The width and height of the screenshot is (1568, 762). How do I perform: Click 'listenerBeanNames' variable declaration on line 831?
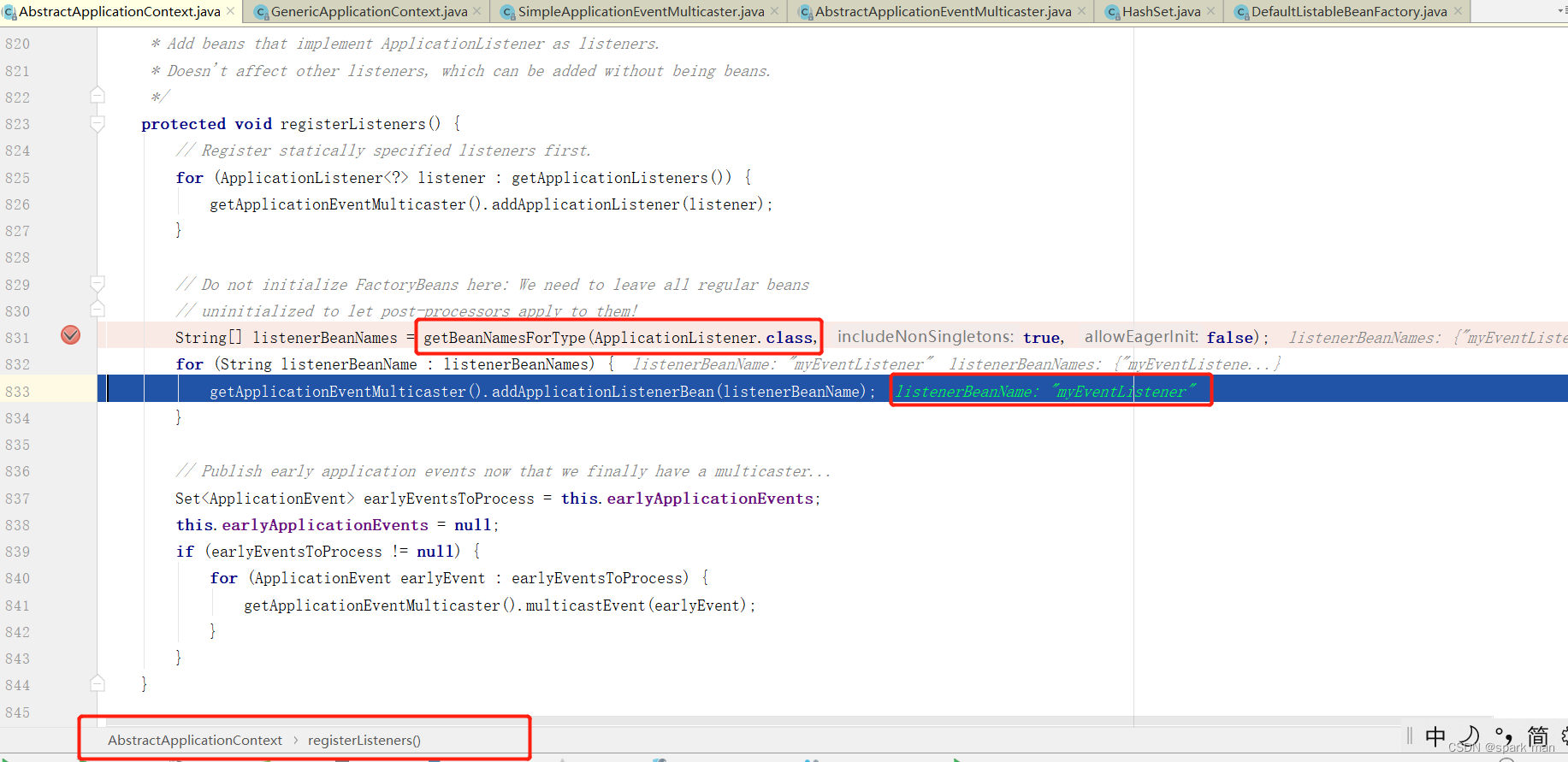pos(325,338)
